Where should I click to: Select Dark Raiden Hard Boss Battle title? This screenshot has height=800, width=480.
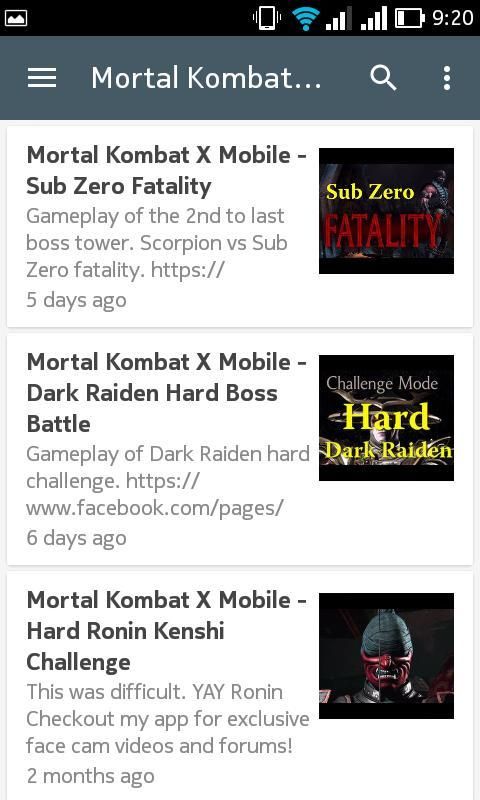(x=166, y=393)
